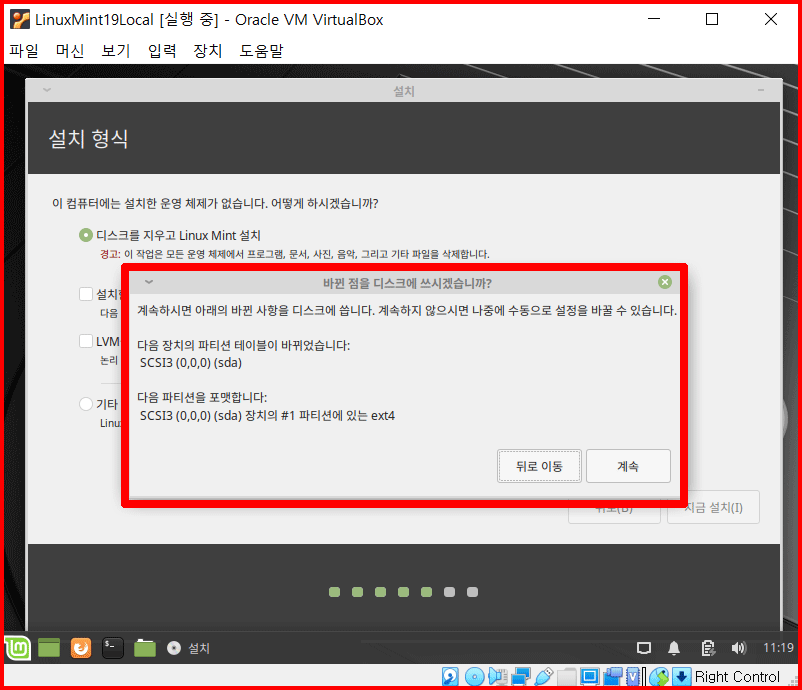Click the network display tray icon
Screen dimensions: 802x690
(x=644, y=649)
